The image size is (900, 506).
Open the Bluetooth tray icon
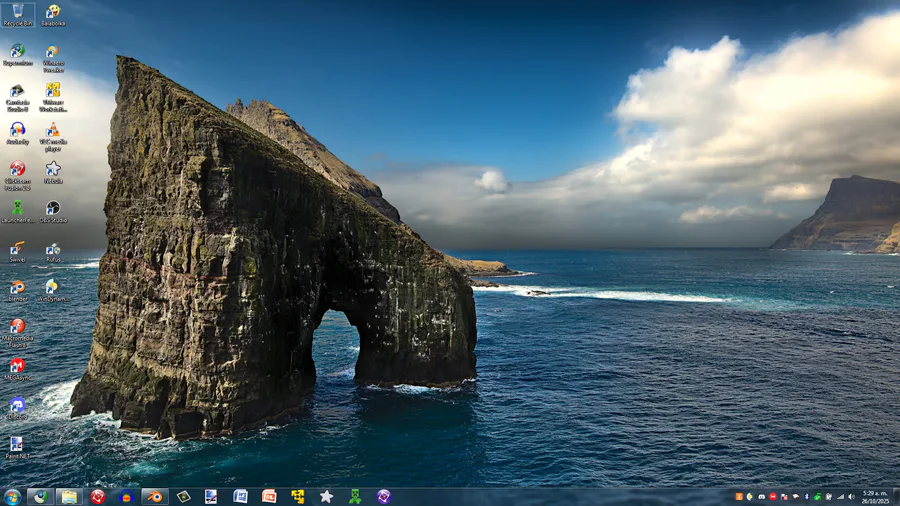806,497
